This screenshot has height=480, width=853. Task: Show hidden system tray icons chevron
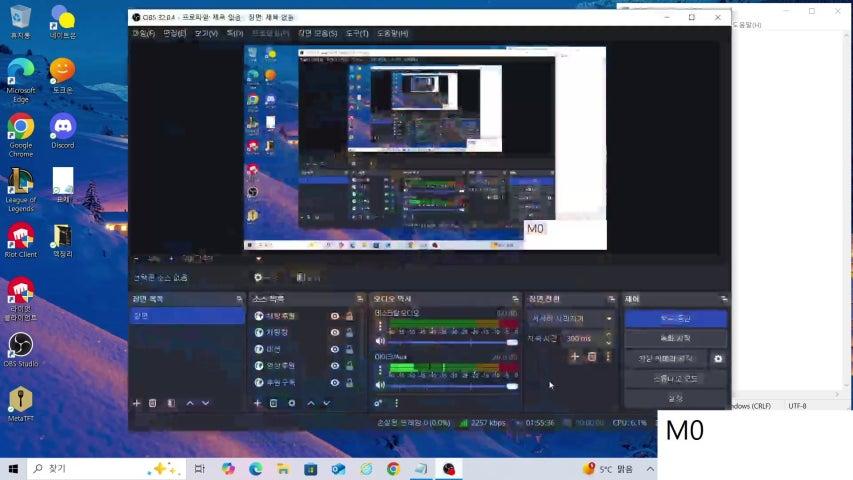(x=574, y=468)
